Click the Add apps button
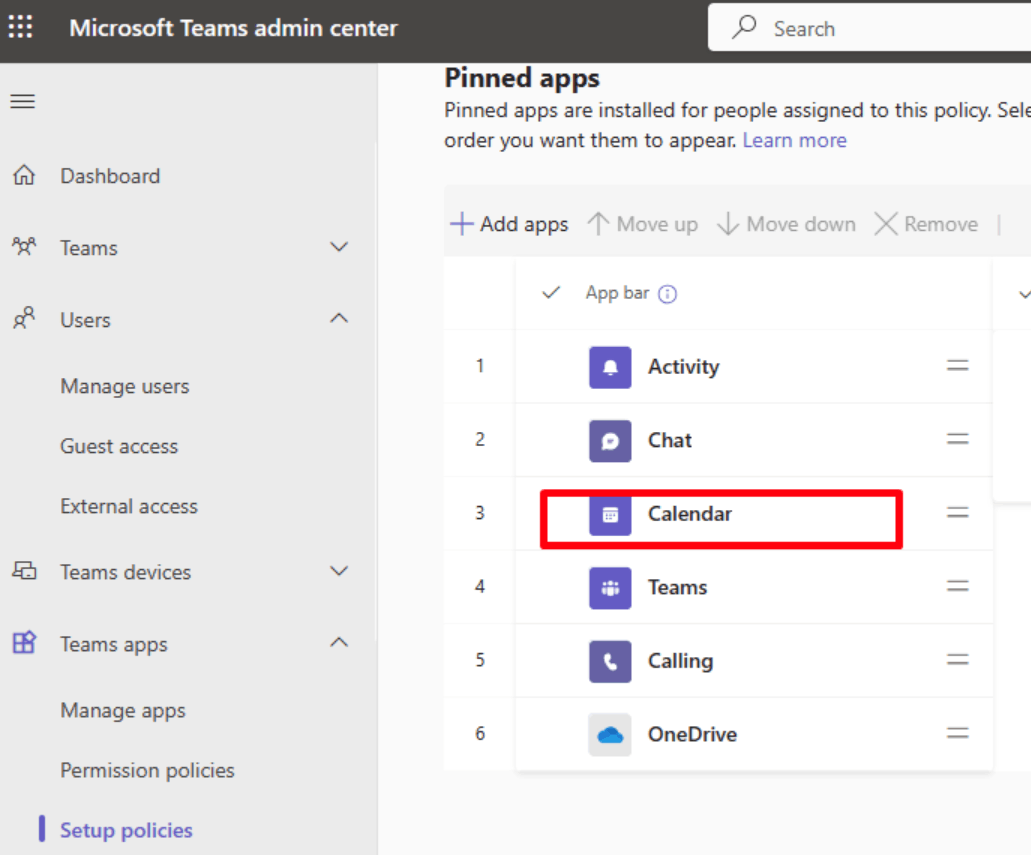The image size is (1031, 855). coord(510,224)
